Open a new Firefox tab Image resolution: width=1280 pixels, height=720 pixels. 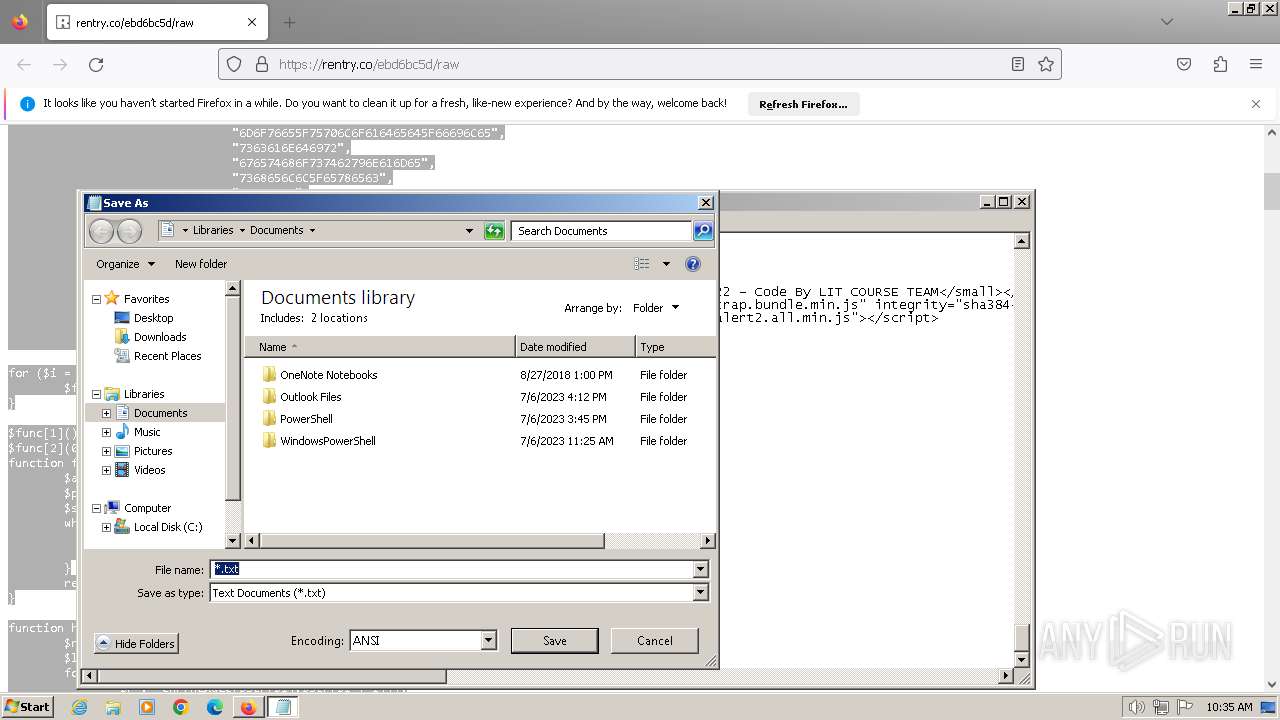(x=289, y=22)
